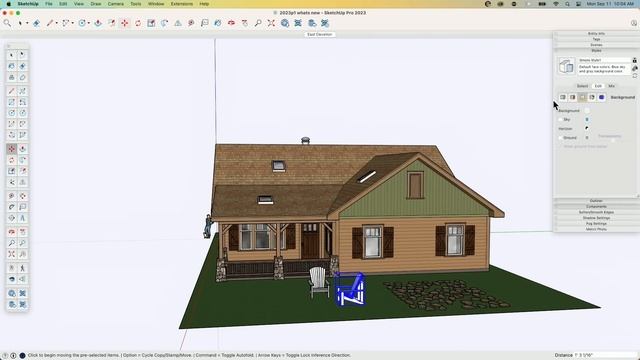Image resolution: width=640 pixels, height=360 pixels.
Task: Expand the Fog Settings panel
Action: 596,224
